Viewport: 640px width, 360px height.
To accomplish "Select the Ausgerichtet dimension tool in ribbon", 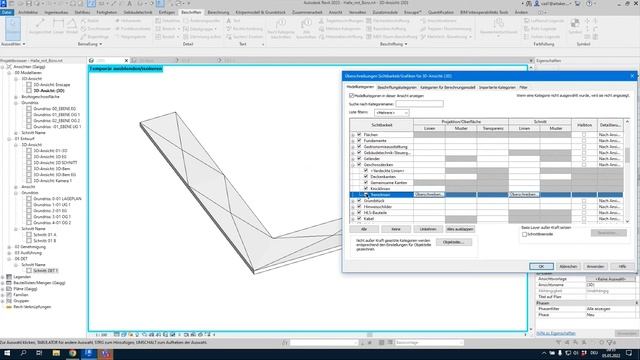I will pyautogui.click(x=40, y=27).
